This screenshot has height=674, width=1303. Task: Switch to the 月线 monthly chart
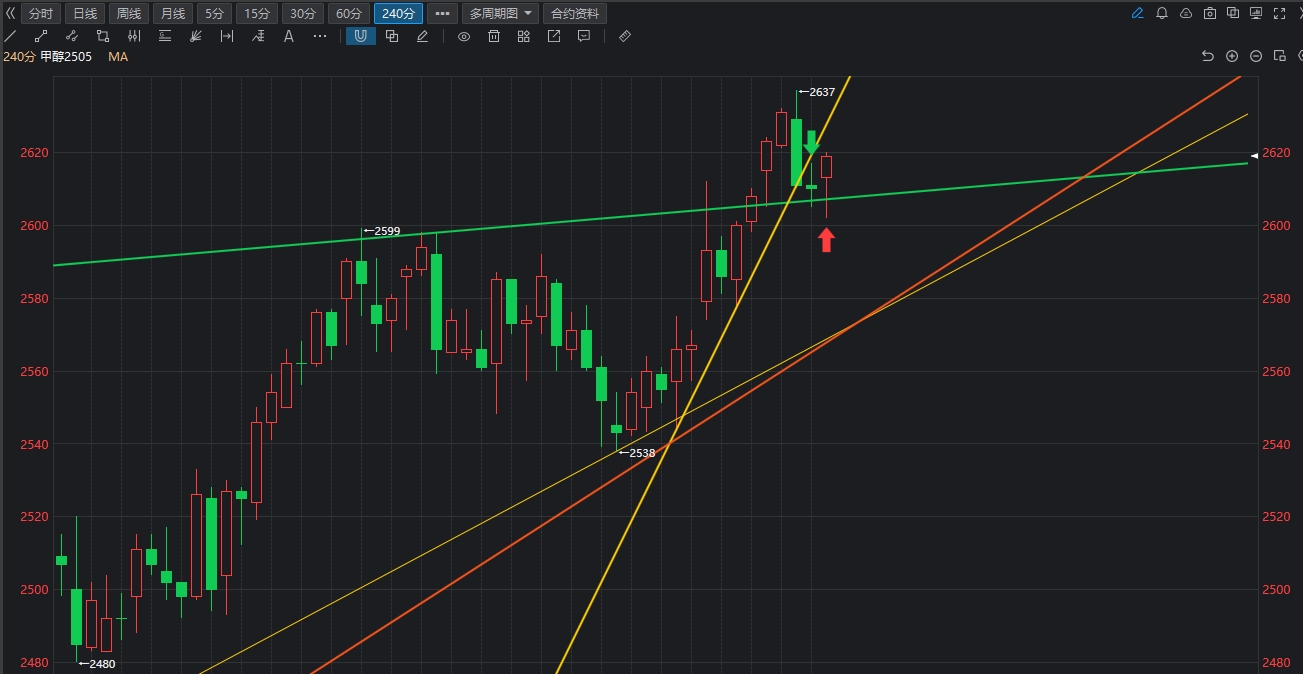pyautogui.click(x=172, y=14)
